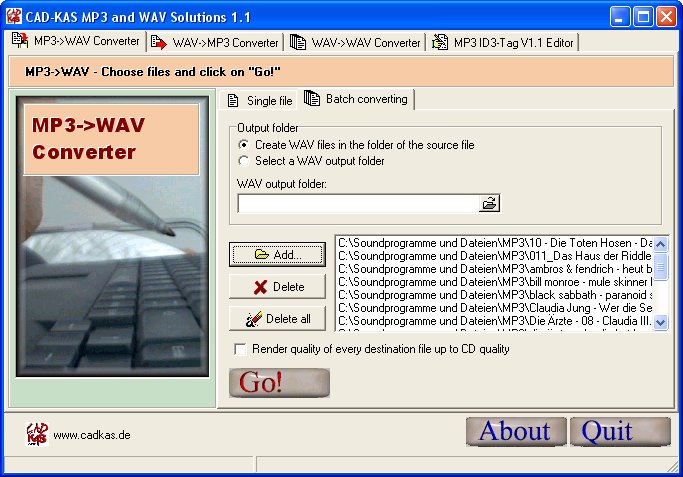683x477 pixels.
Task: Click the MP3 ID3-Tag Editor tab icon
Action: pos(439,42)
